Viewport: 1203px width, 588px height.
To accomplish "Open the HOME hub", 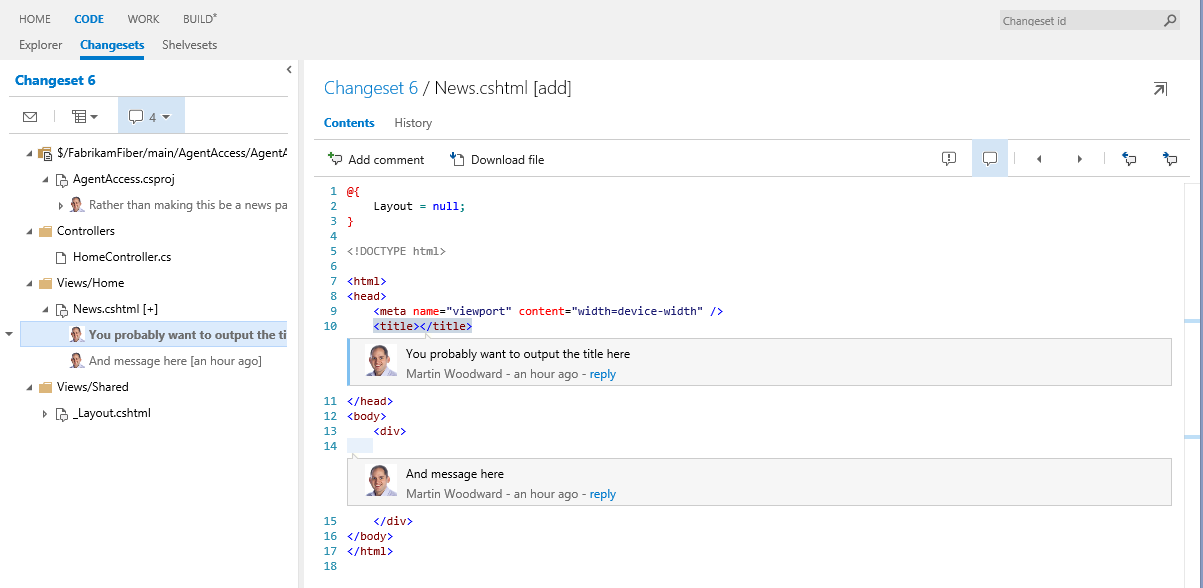I will click(x=35, y=19).
